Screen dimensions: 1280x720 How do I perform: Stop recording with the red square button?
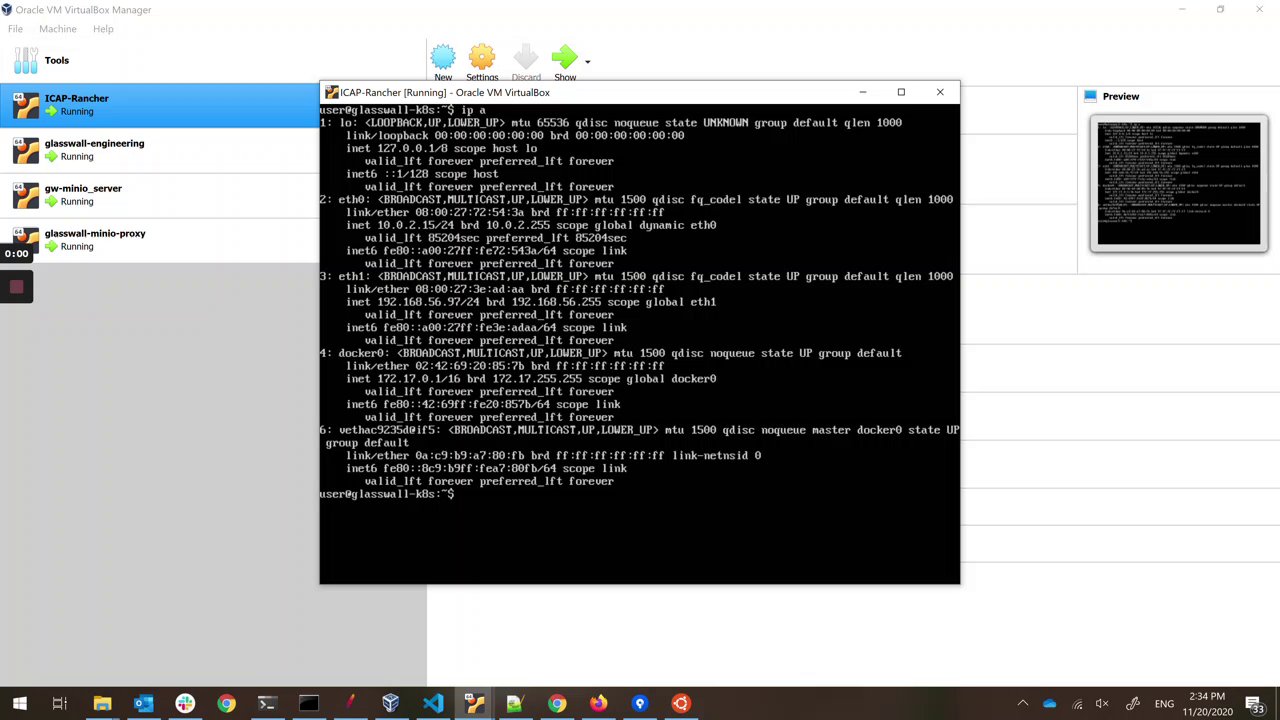tap(16, 287)
